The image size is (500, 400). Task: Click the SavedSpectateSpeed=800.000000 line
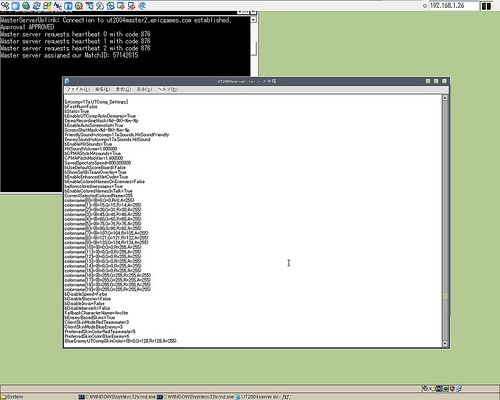click(x=98, y=163)
